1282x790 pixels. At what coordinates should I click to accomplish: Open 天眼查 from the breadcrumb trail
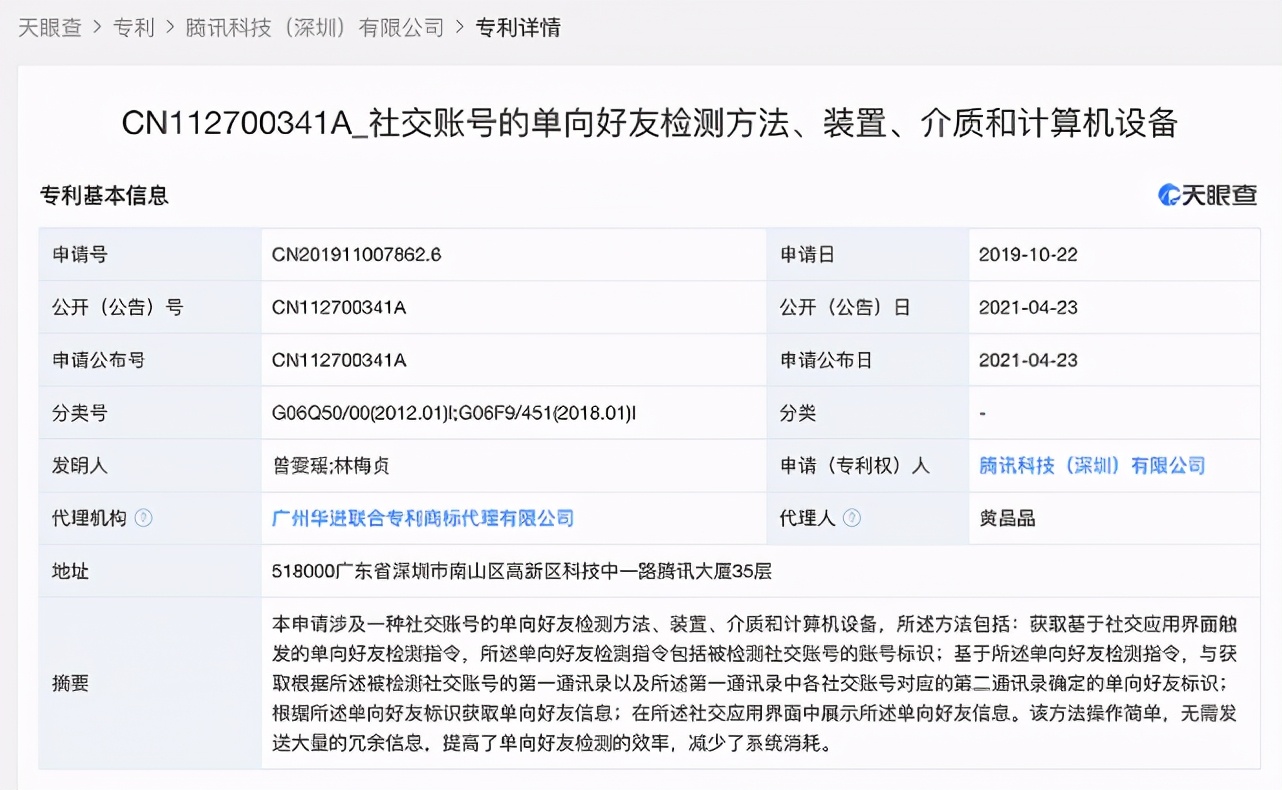click(51, 27)
